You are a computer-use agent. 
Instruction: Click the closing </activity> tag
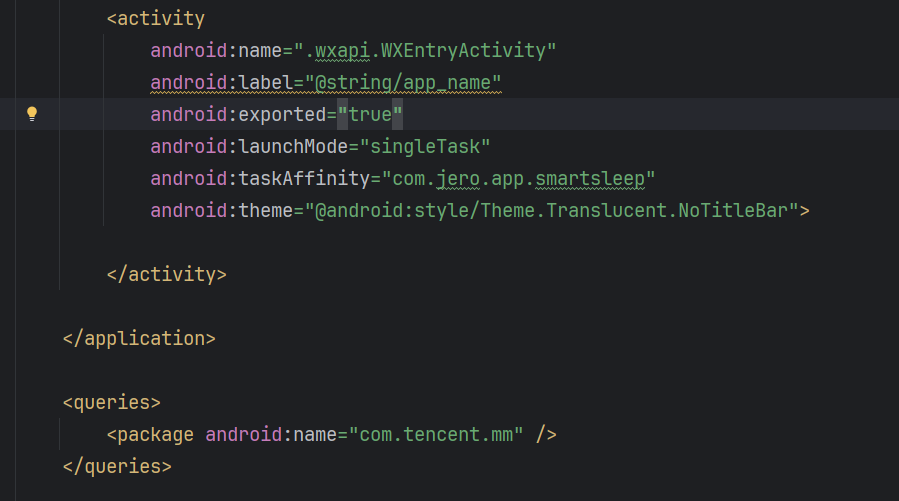point(167,275)
